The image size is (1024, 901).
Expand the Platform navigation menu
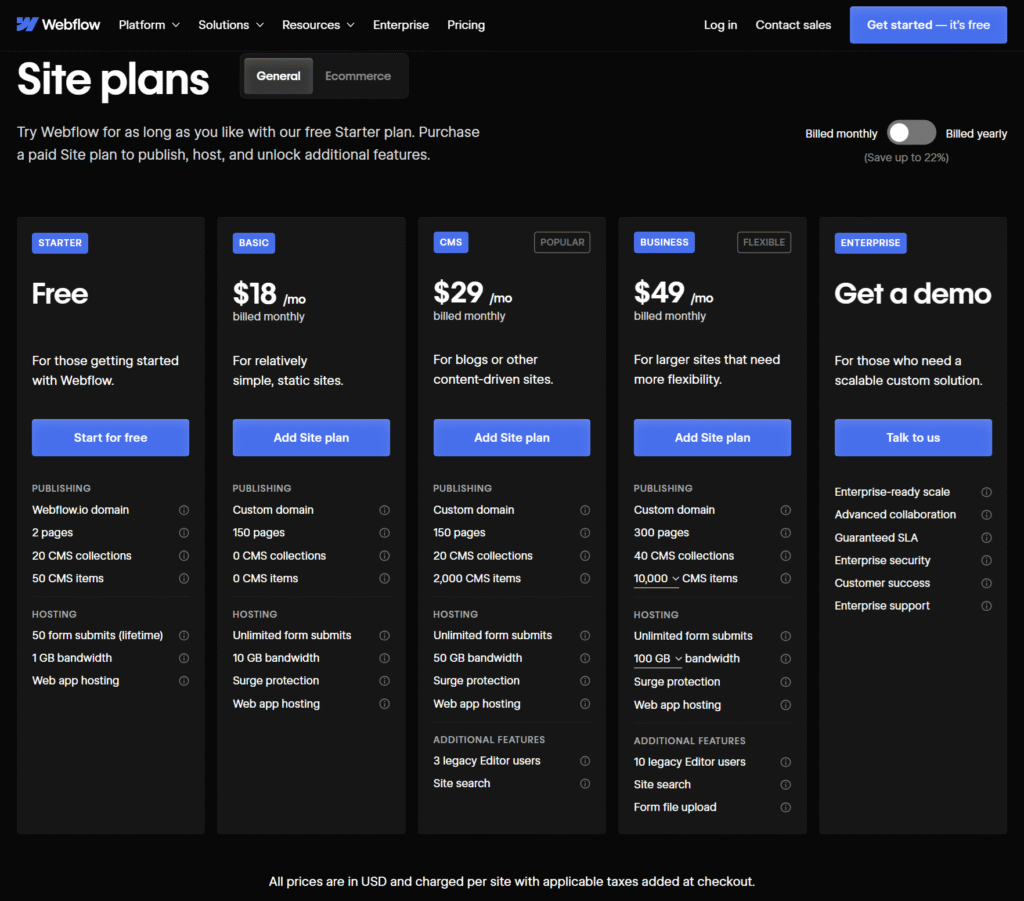[x=149, y=25]
